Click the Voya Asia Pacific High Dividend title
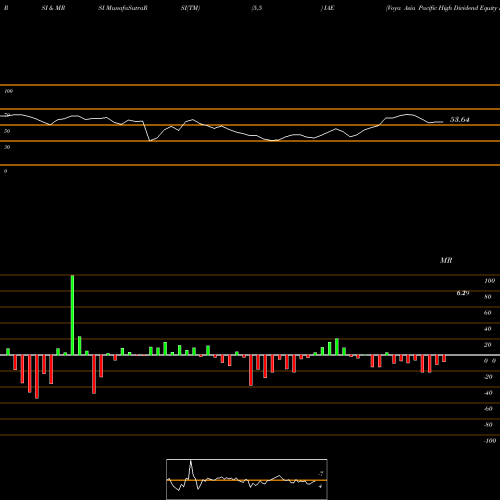The height and width of the screenshot is (500, 500). [x=443, y=8]
